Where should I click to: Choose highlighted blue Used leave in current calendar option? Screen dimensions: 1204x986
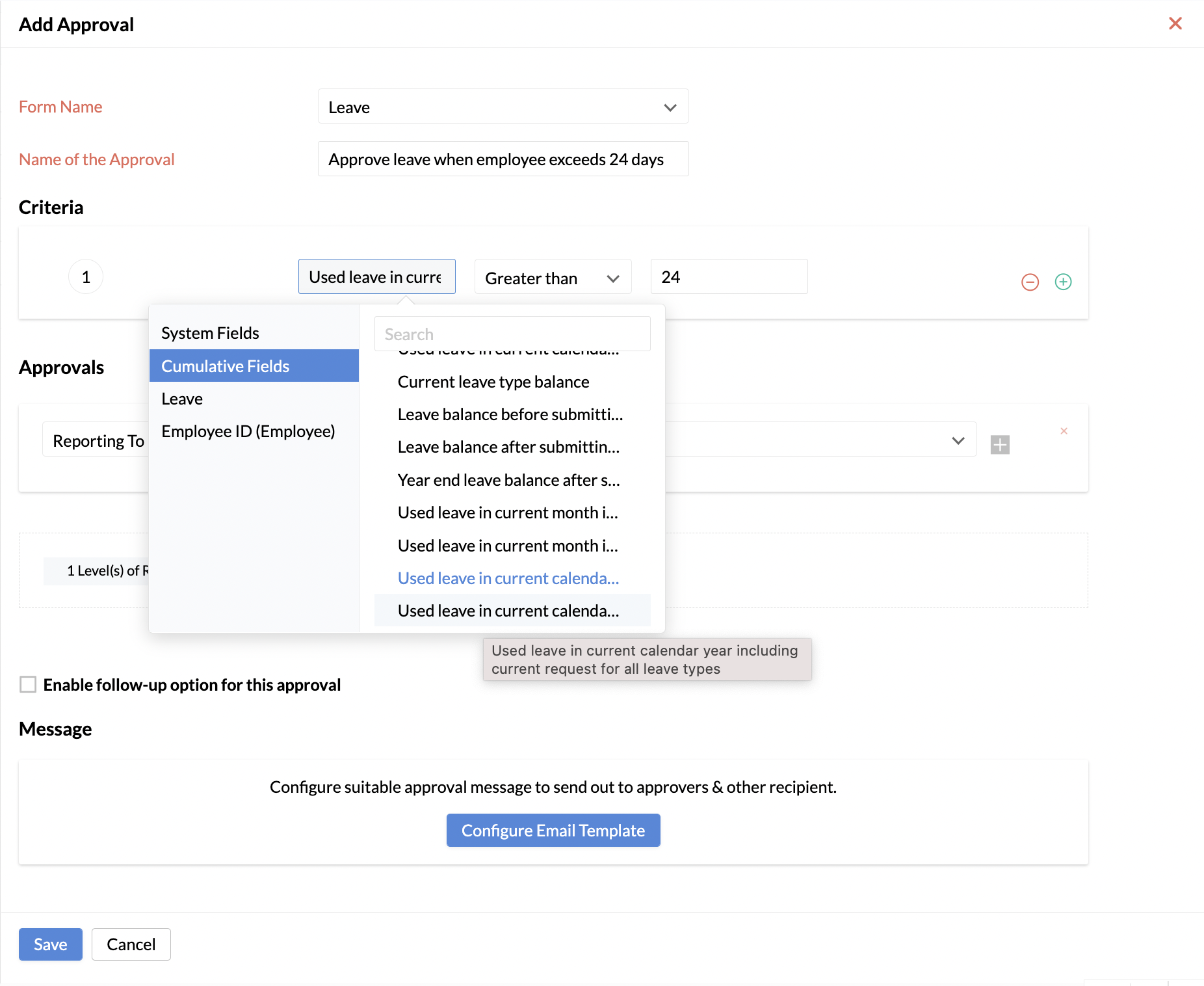click(x=512, y=578)
